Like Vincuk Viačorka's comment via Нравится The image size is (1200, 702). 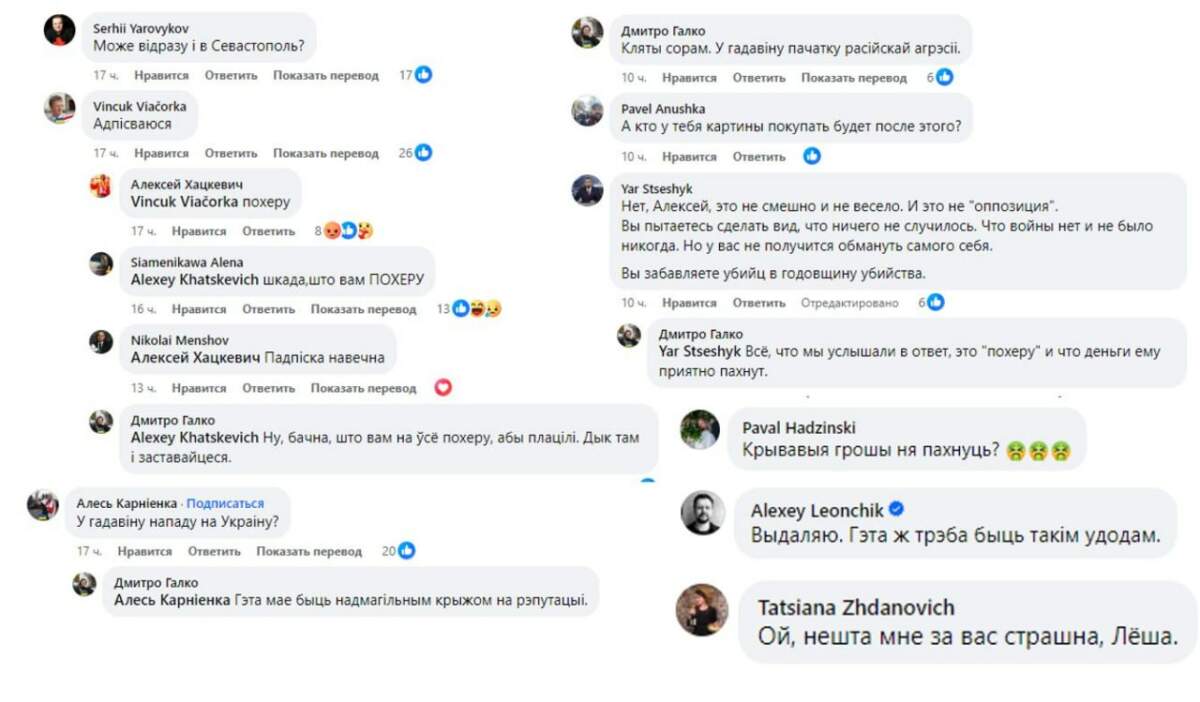161,153
